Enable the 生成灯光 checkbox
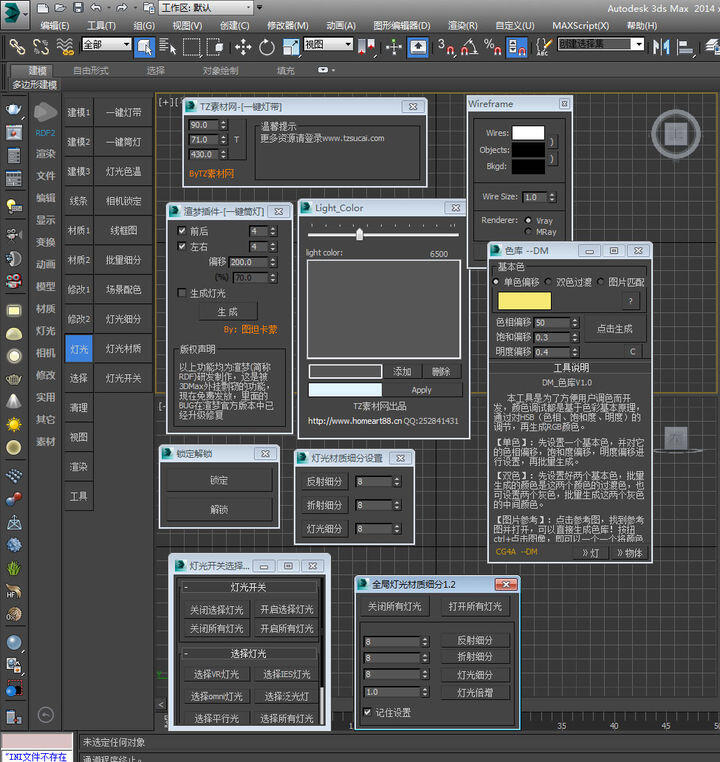The image size is (720, 762). [181, 293]
